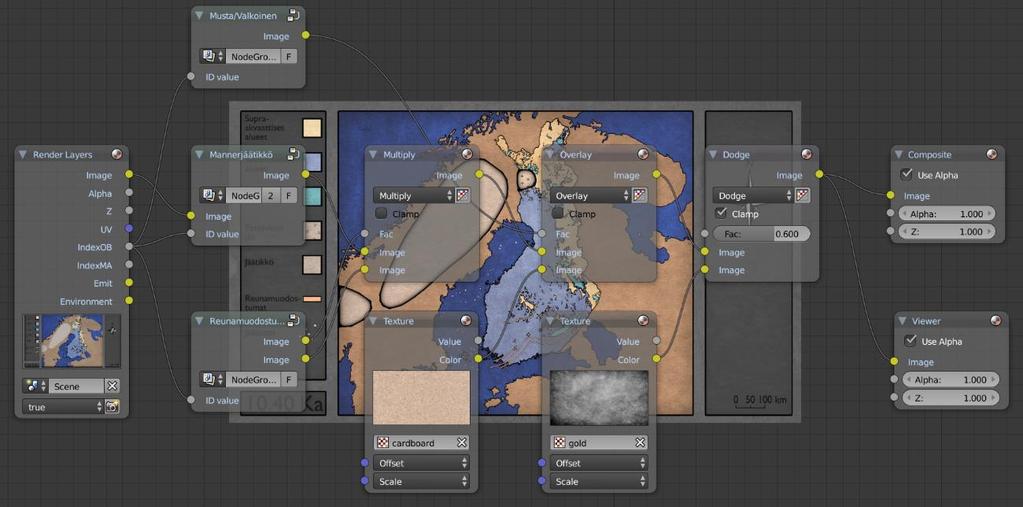The image size is (1023, 507).
Task: Open the Overlay blend mode dropdown
Action: 591,195
